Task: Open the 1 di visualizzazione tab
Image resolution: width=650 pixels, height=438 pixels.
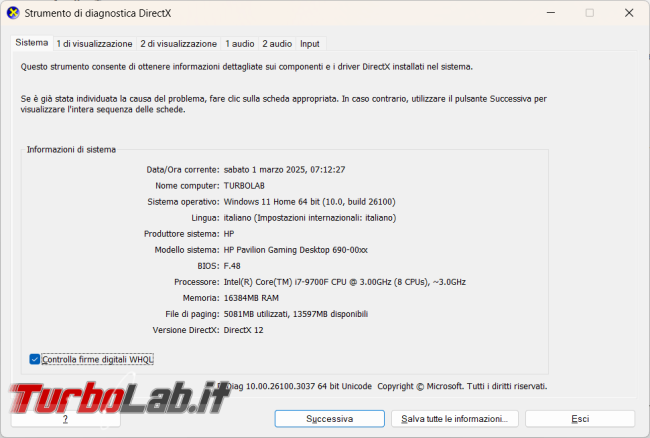Action: point(95,44)
